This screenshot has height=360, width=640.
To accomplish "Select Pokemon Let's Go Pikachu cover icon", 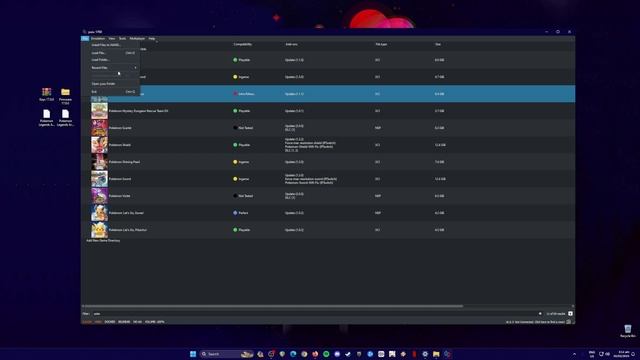I will (99, 230).
